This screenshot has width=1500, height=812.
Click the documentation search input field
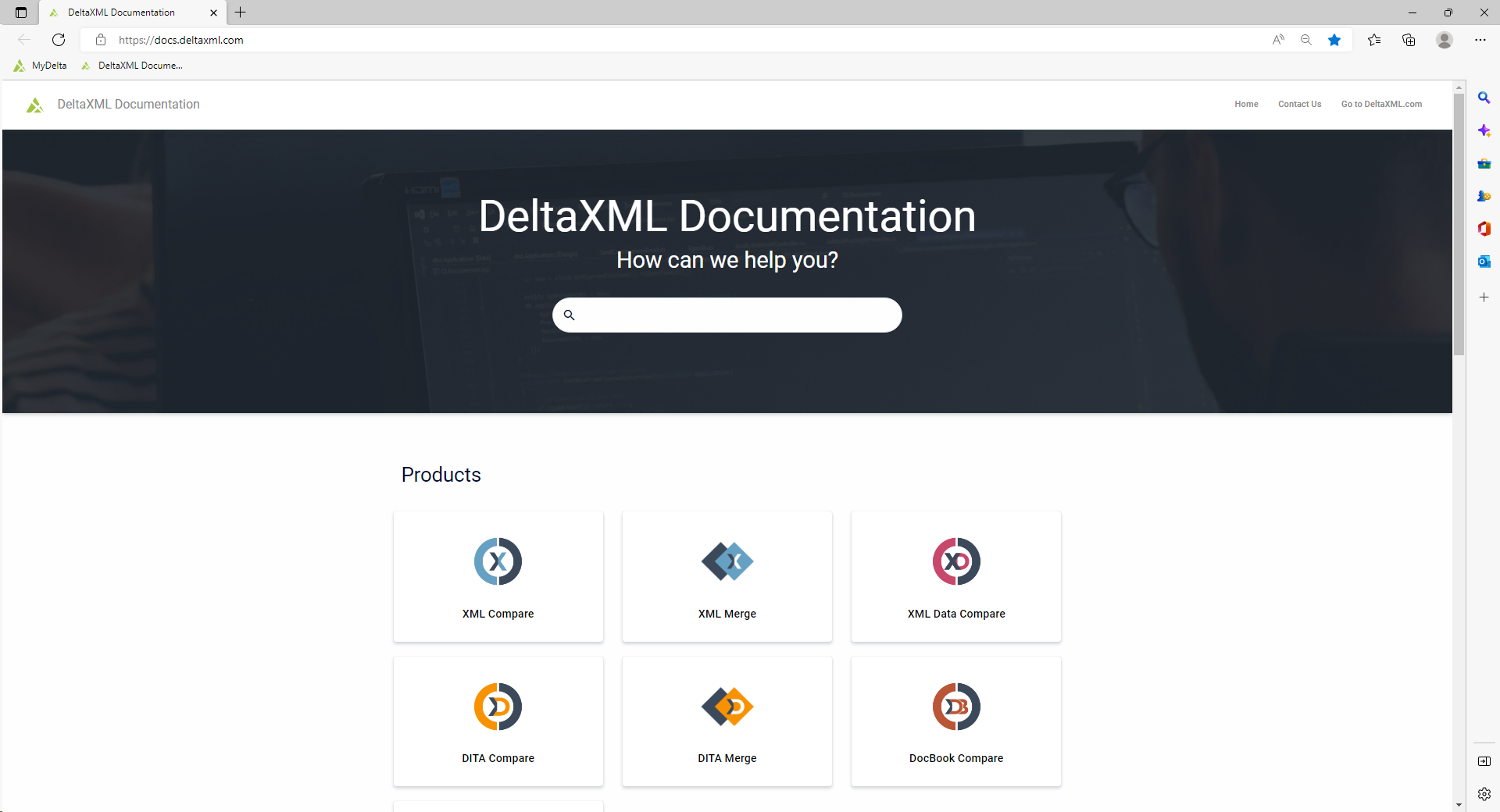[734, 315]
